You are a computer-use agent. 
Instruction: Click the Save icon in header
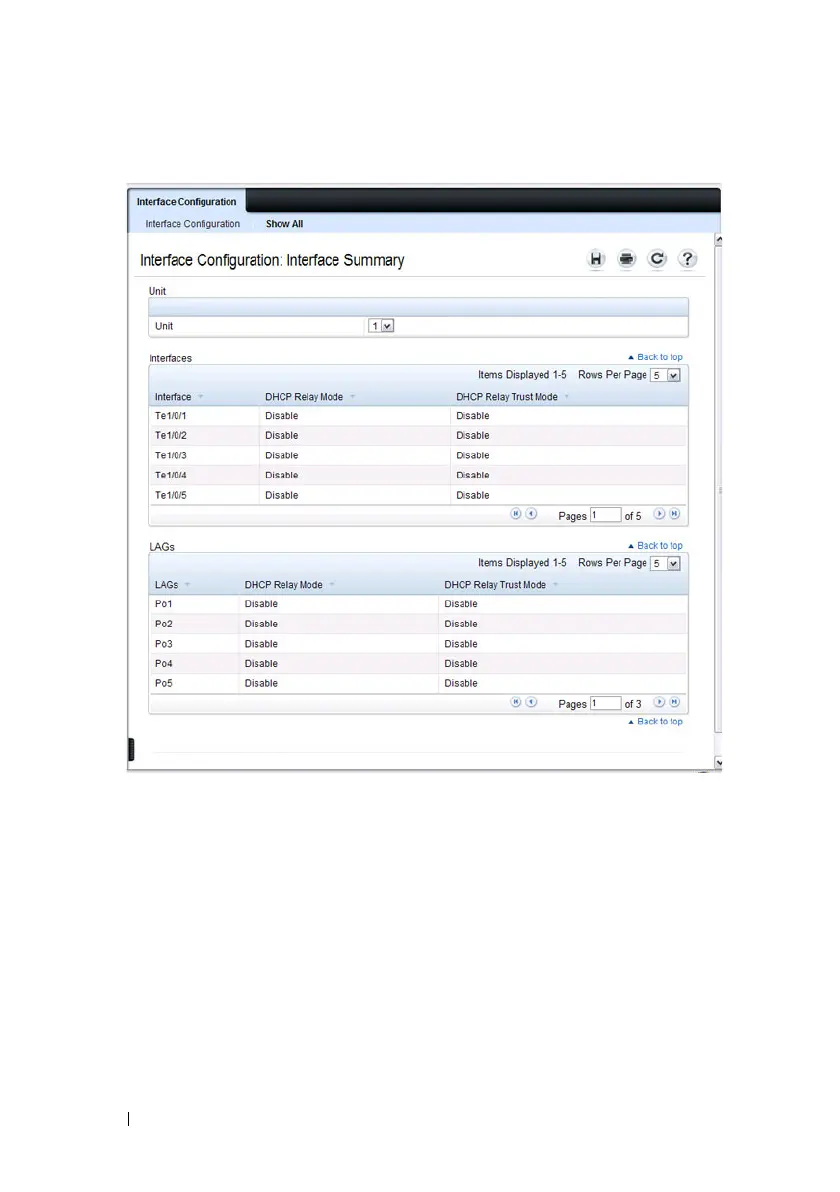pyautogui.click(x=596, y=259)
